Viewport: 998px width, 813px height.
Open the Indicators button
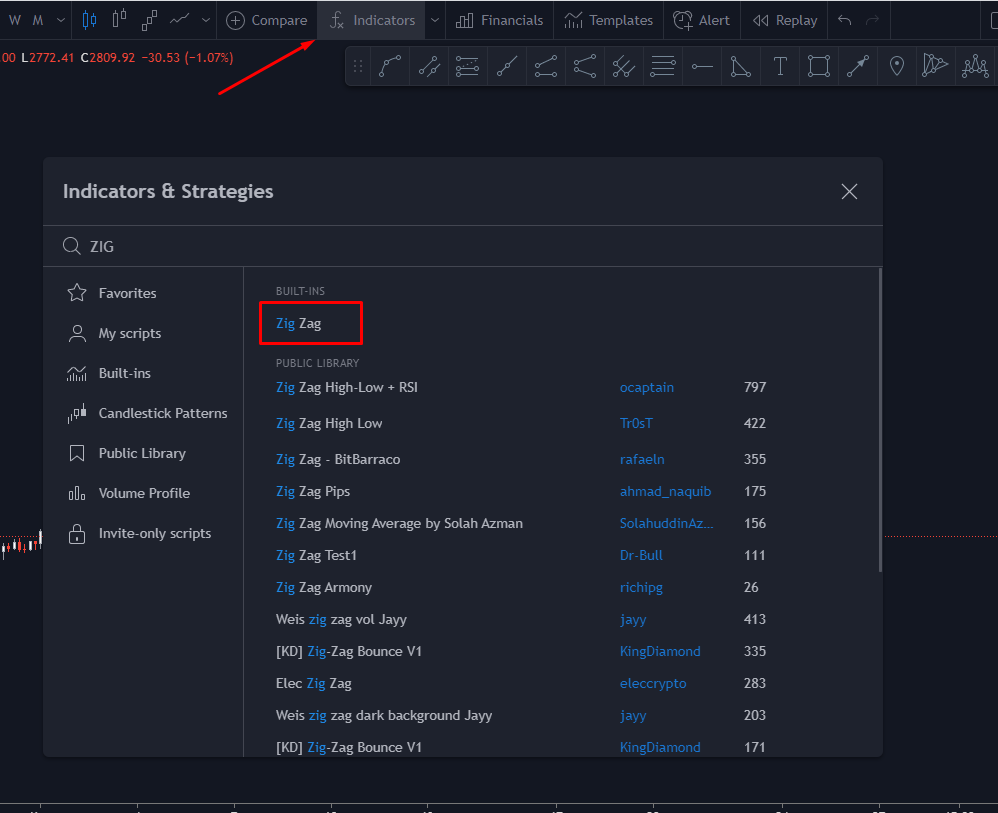pyautogui.click(x=372, y=20)
